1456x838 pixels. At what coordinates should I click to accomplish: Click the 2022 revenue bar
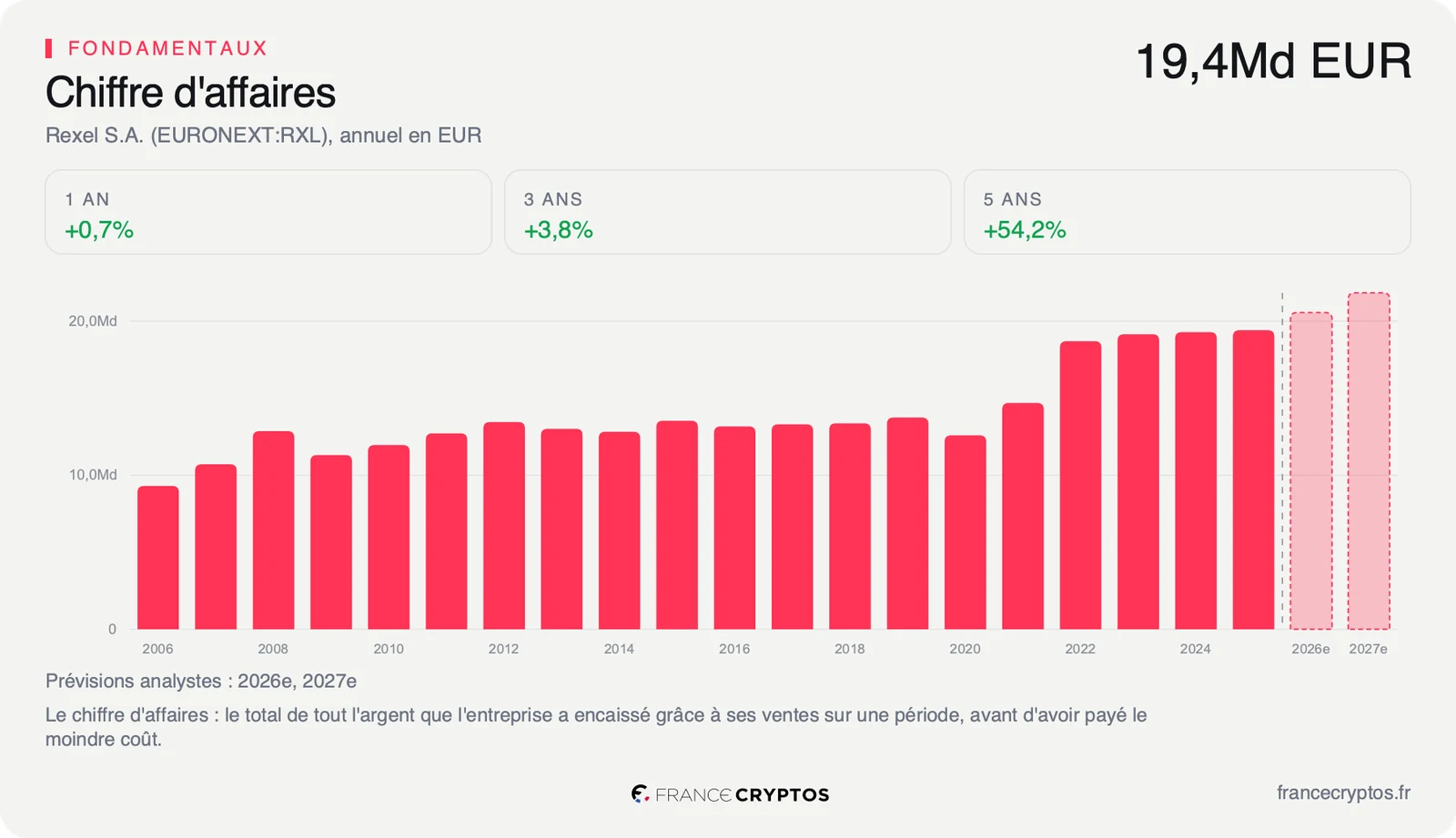1080,485
